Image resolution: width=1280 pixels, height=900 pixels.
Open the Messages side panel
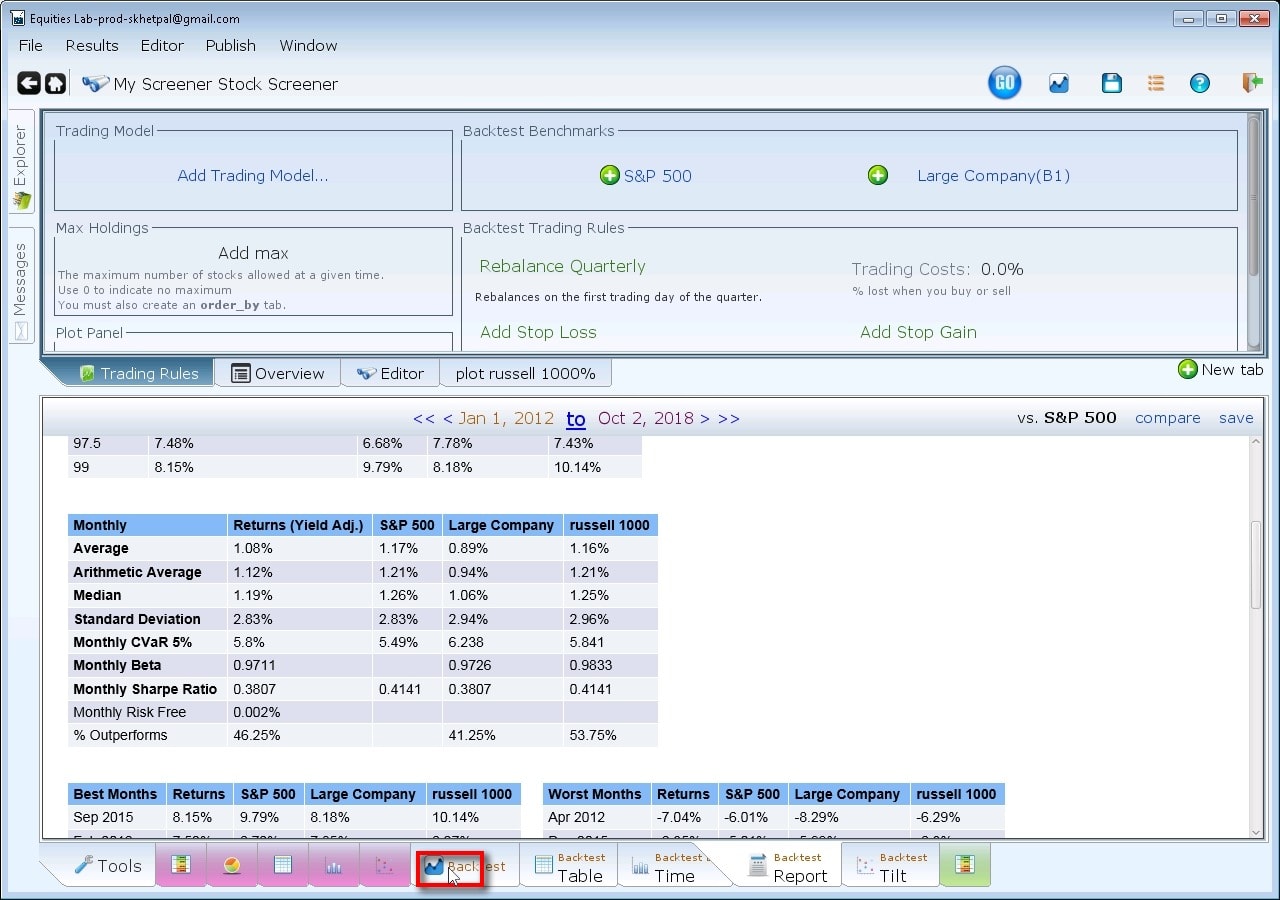coord(21,285)
